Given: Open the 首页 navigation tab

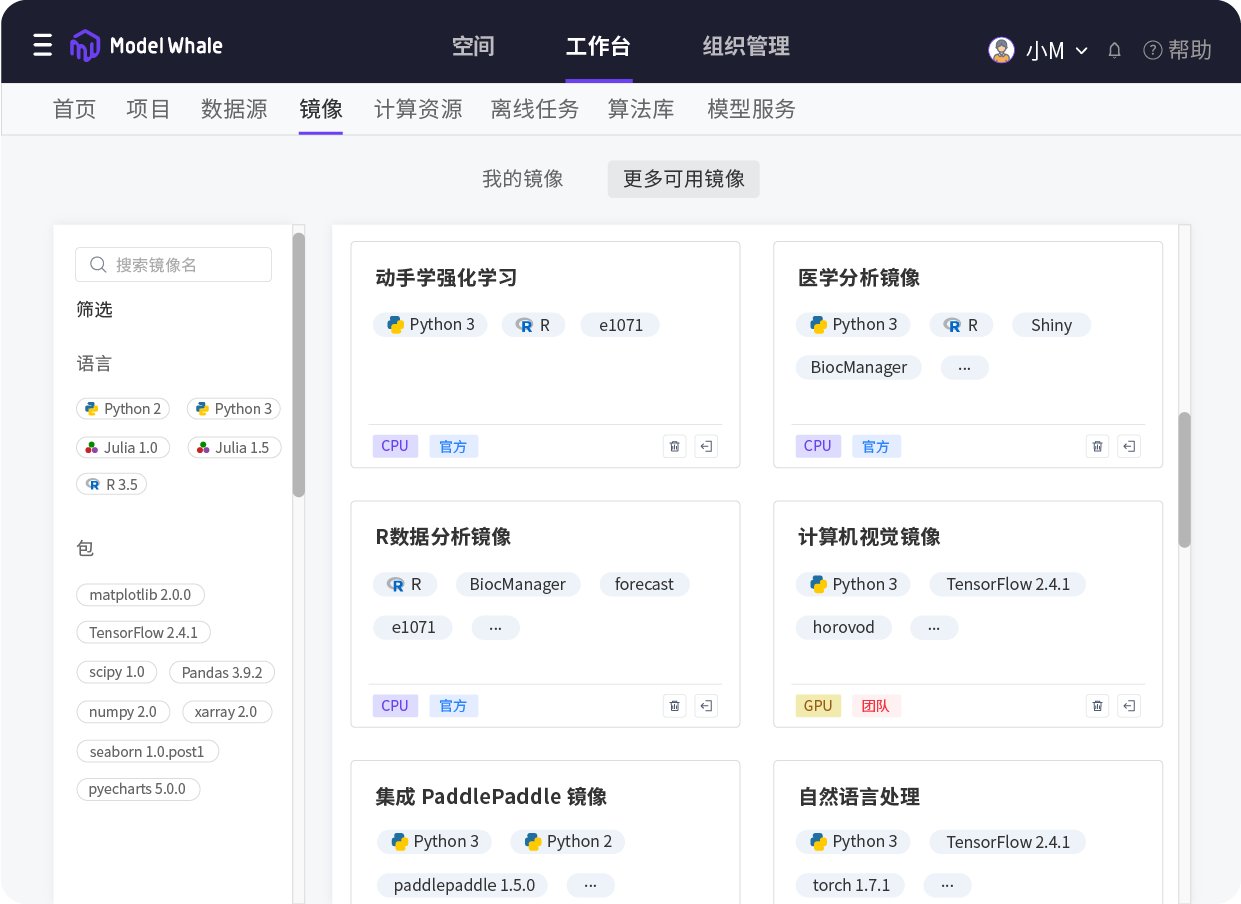Looking at the screenshot, I should (x=74, y=109).
